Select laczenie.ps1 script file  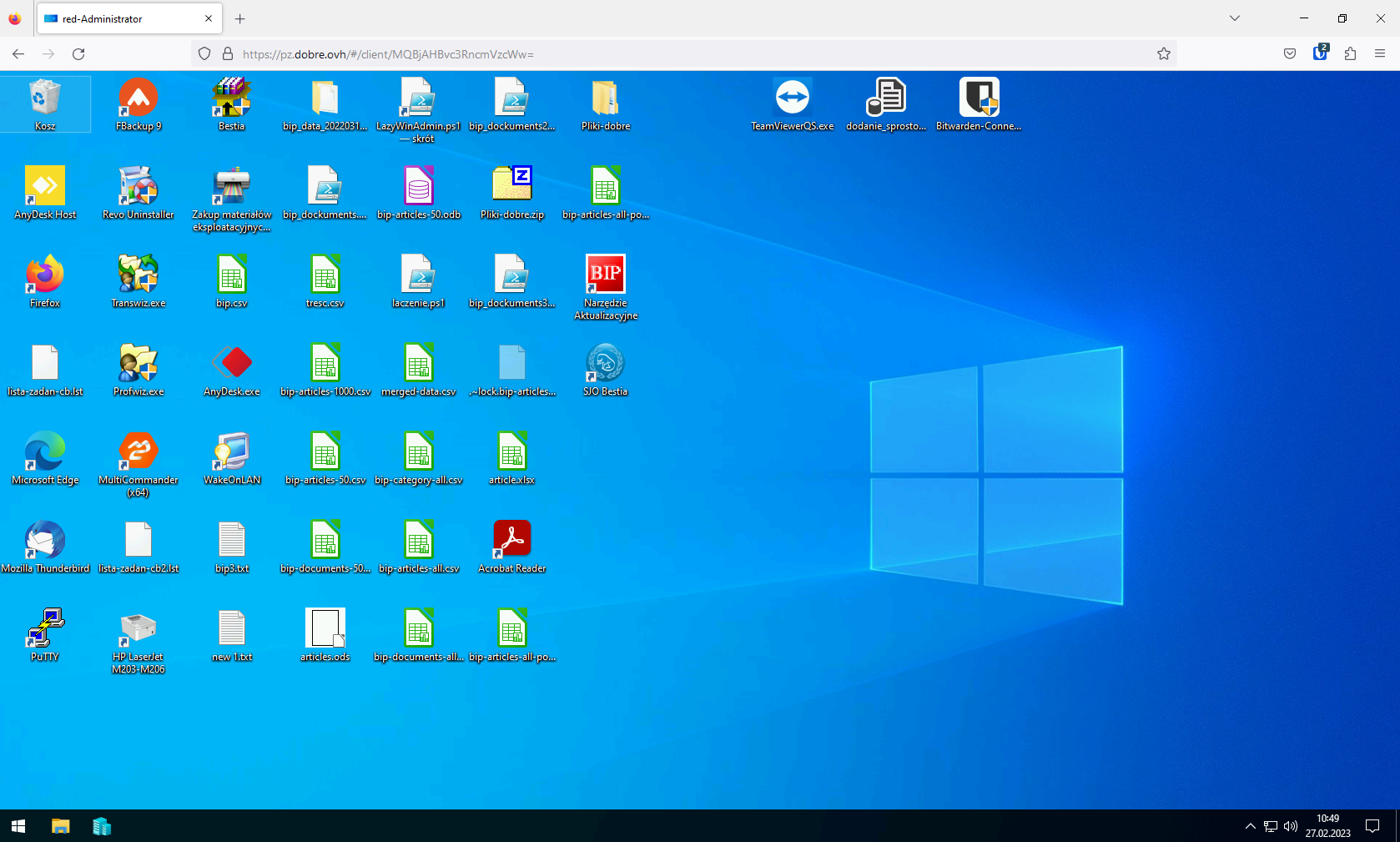coord(419,281)
